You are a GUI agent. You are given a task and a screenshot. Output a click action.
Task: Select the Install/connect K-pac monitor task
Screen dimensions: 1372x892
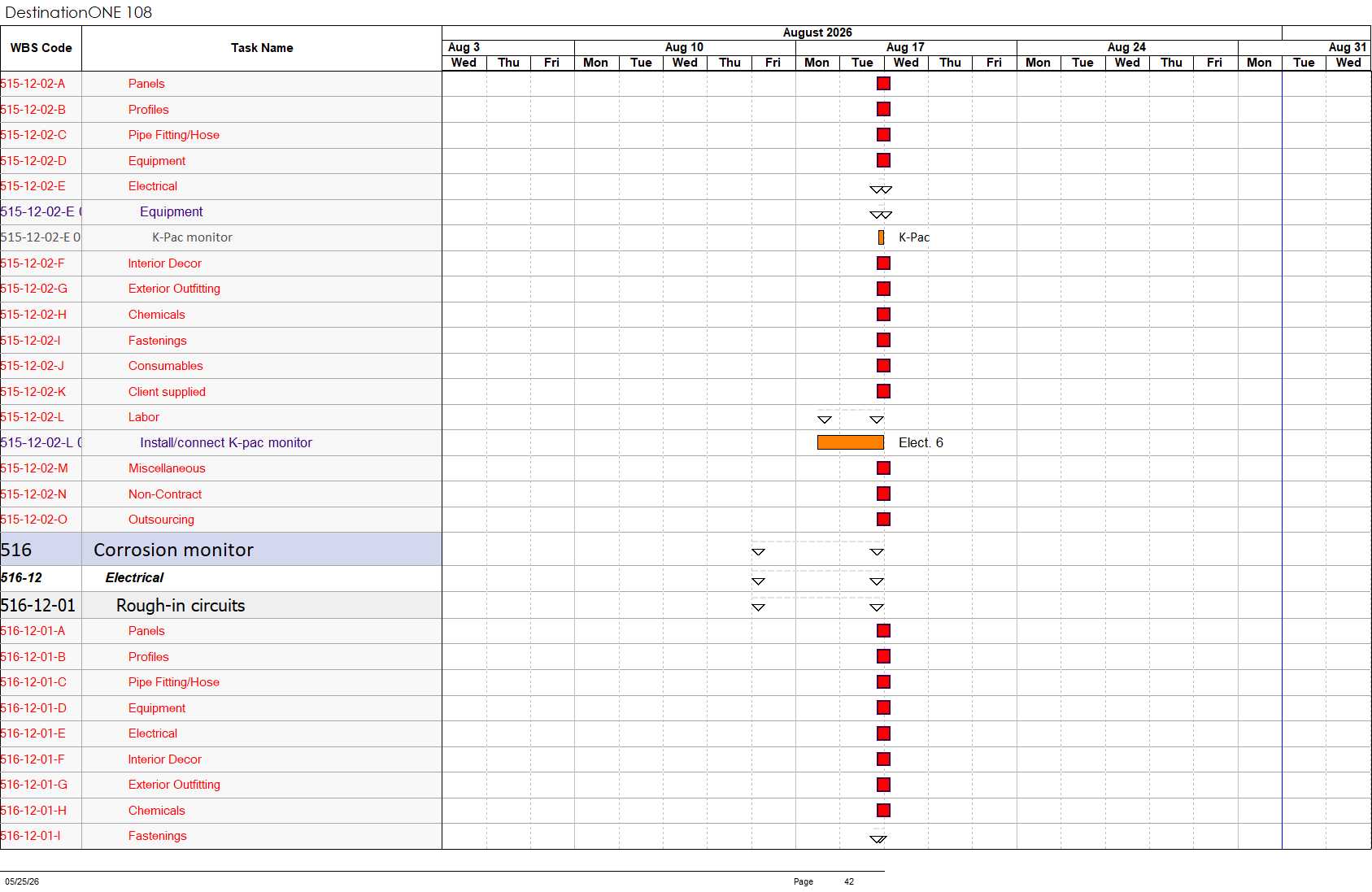(226, 443)
